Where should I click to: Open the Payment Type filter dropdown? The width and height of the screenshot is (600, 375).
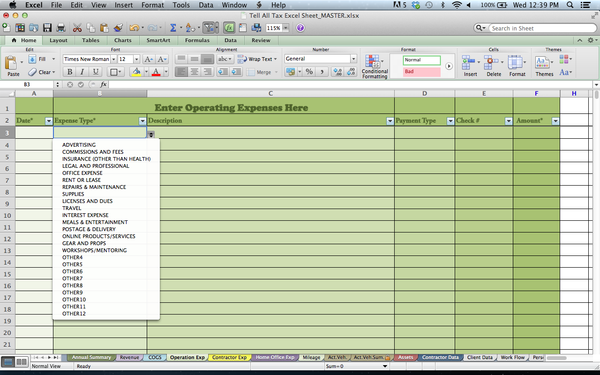[x=450, y=121]
